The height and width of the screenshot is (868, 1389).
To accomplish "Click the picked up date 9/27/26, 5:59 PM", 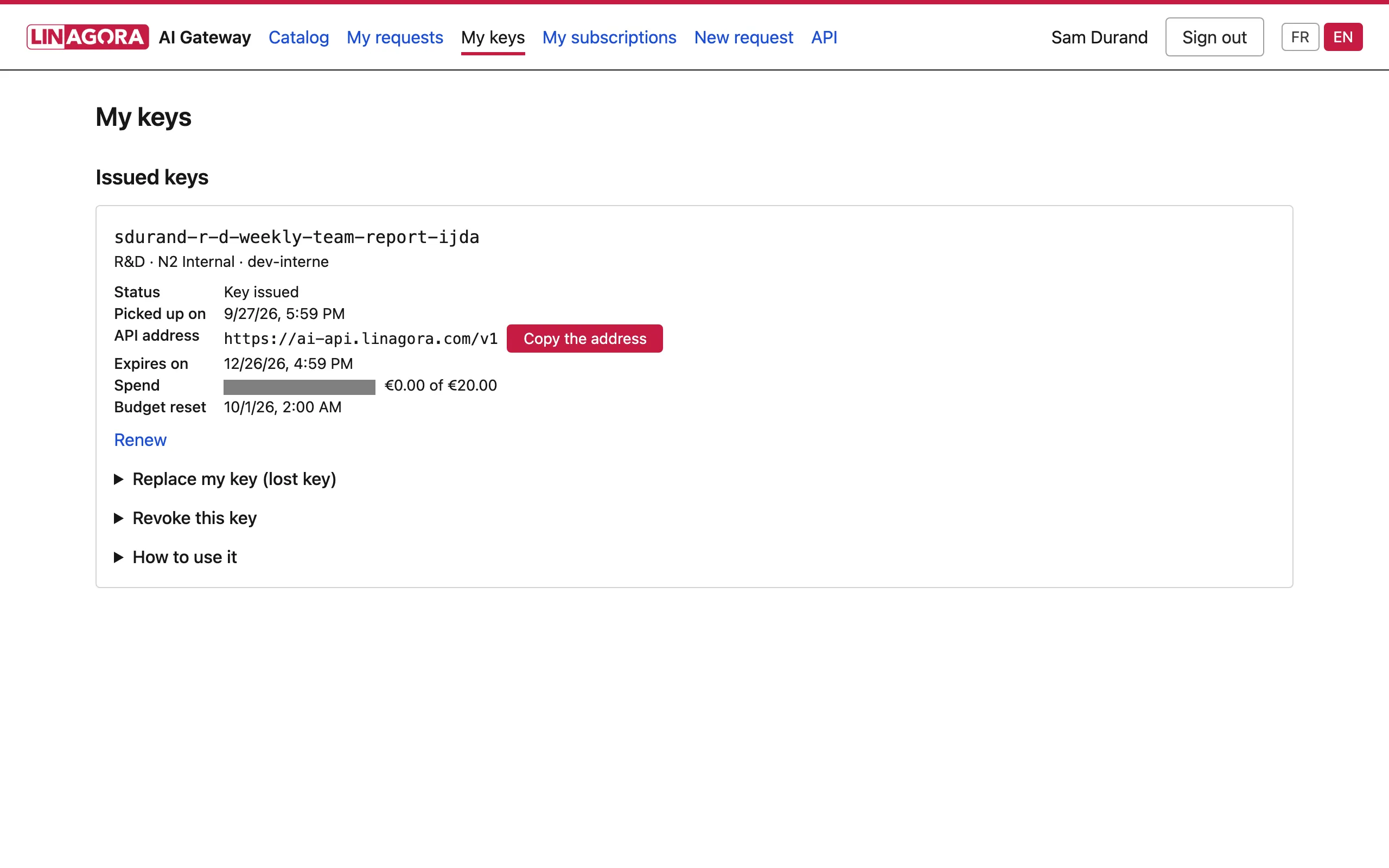I will [284, 314].
